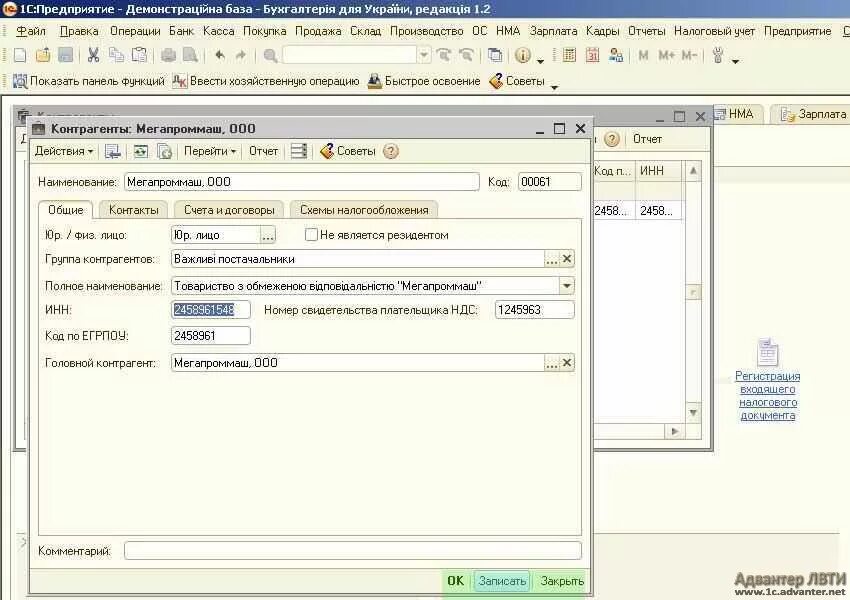Click the Cut scissors icon
The image size is (850, 600).
[x=93, y=55]
